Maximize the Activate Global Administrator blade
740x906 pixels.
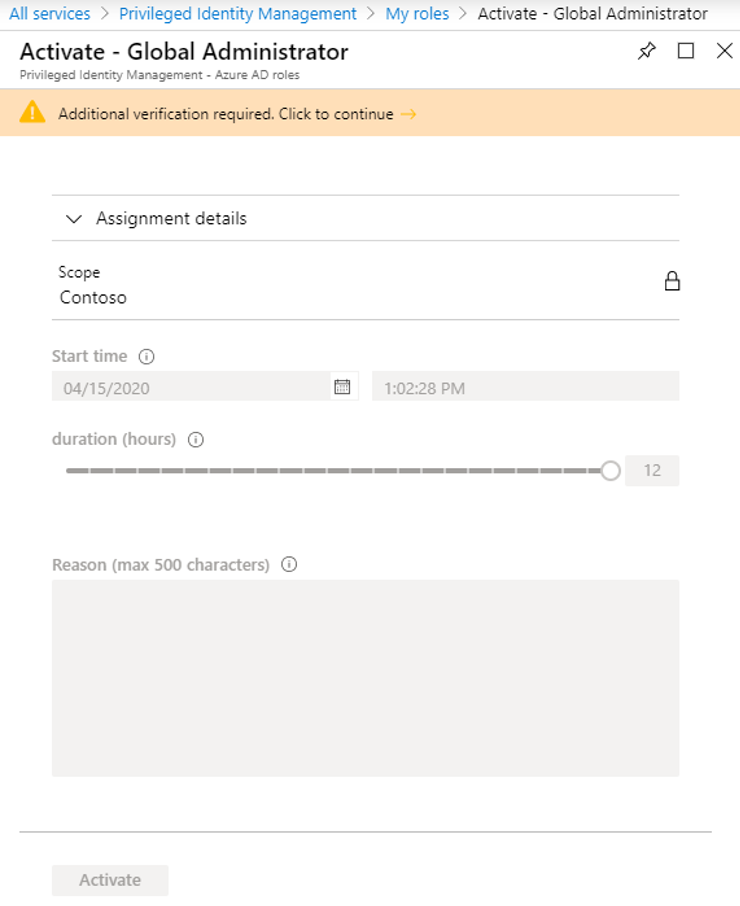click(686, 51)
